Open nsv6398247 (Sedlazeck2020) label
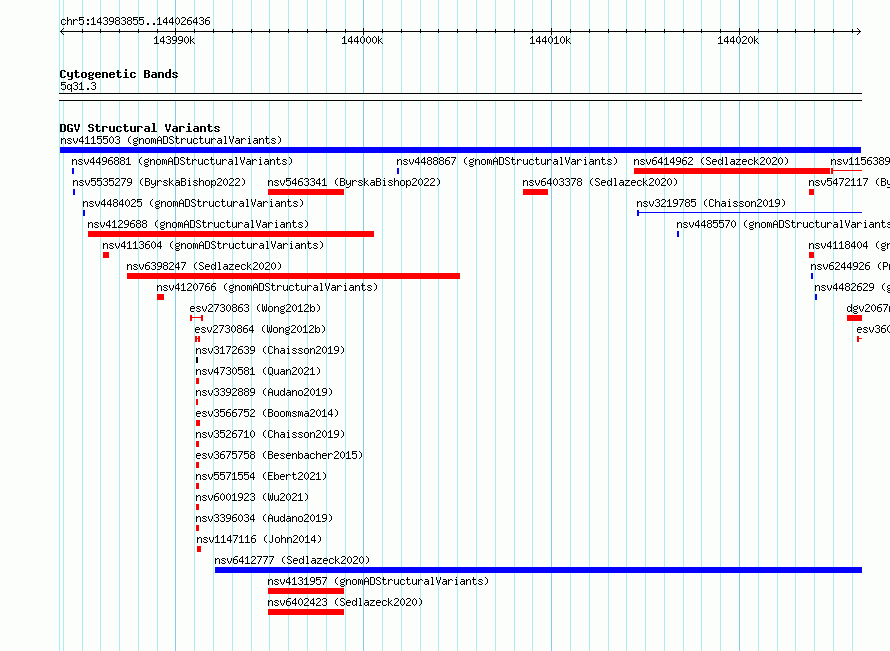The height and width of the screenshot is (651, 890). (x=204, y=266)
